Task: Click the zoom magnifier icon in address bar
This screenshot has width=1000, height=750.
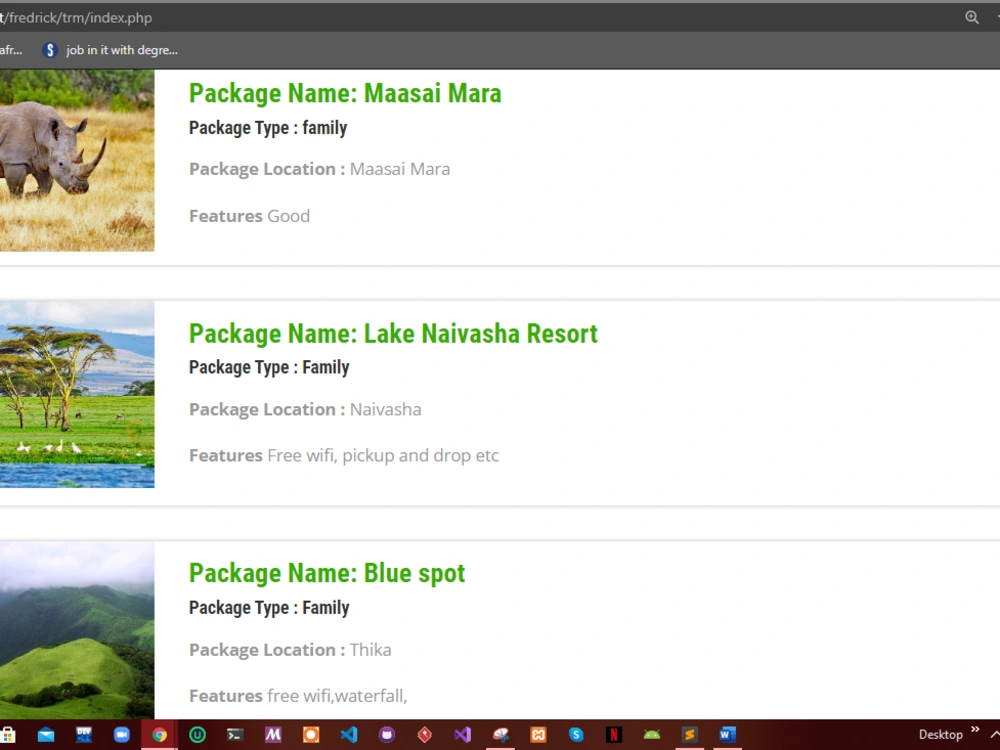Action: pyautogui.click(x=972, y=17)
